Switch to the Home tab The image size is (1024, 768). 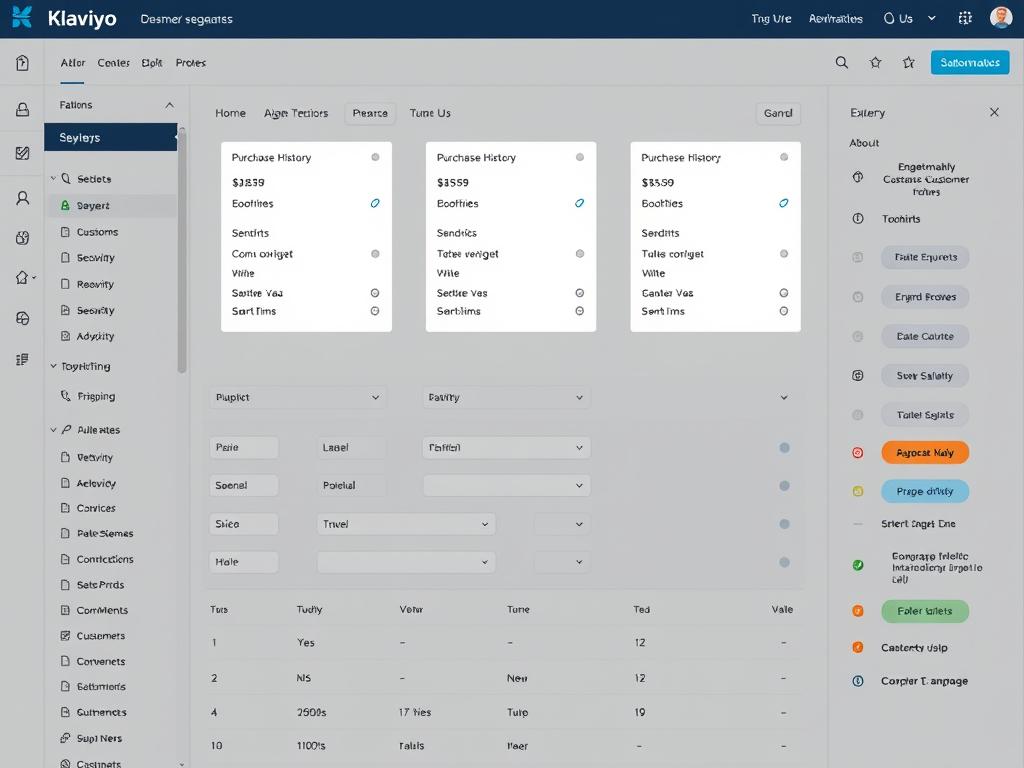(x=230, y=113)
